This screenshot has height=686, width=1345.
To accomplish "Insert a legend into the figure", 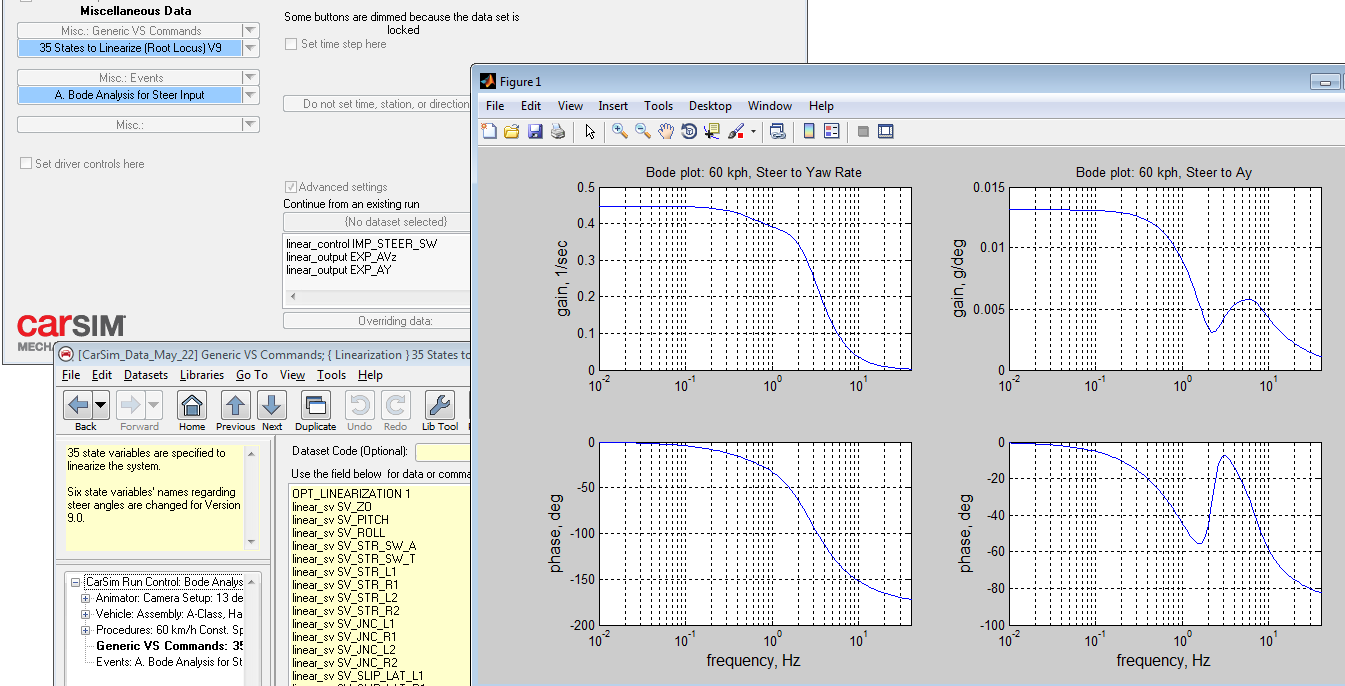I will tap(831, 131).
